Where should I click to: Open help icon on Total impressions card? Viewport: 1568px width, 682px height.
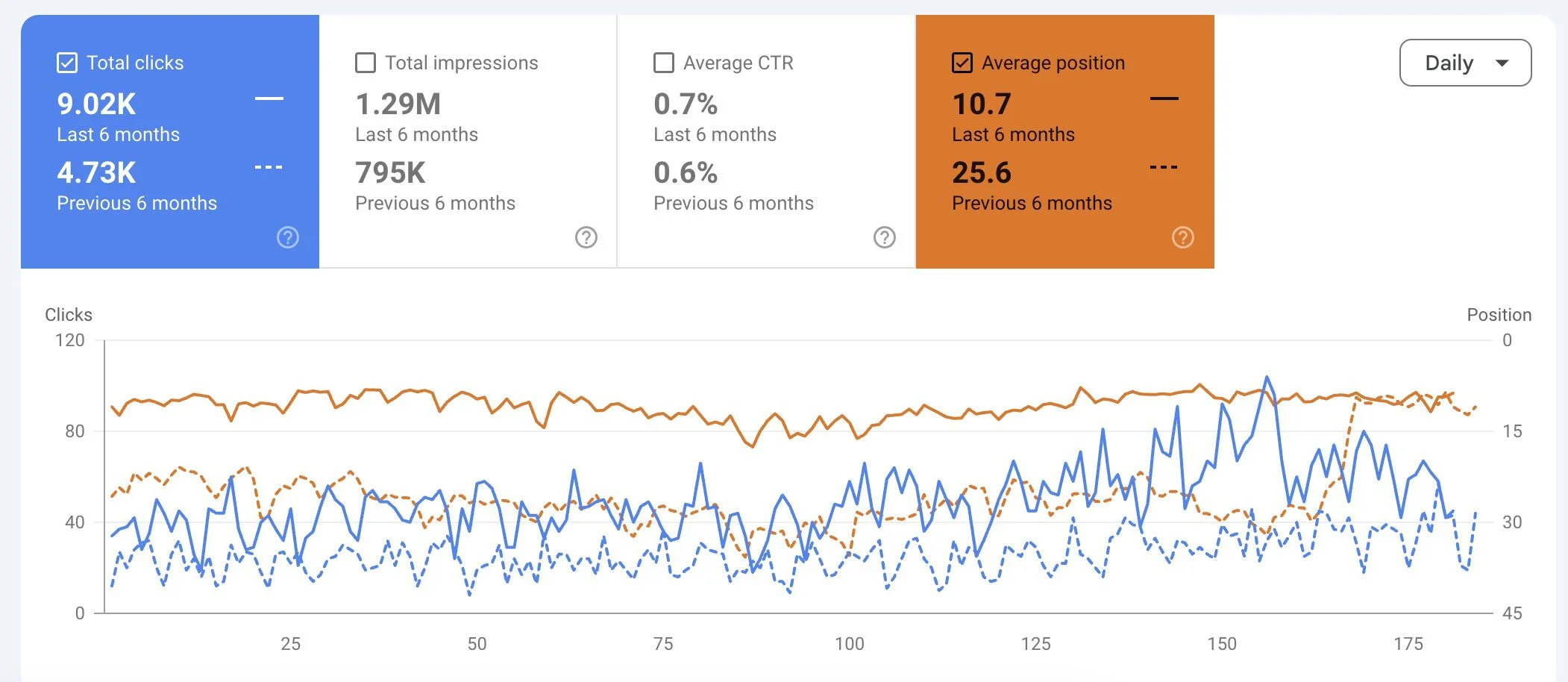tap(586, 237)
